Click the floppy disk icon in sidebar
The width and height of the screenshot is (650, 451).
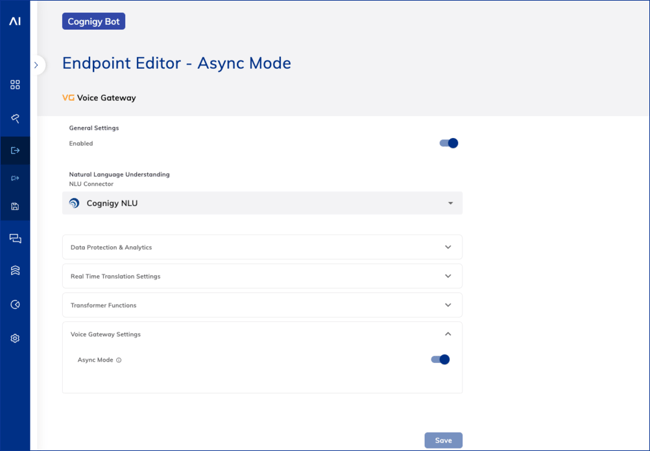(15, 206)
